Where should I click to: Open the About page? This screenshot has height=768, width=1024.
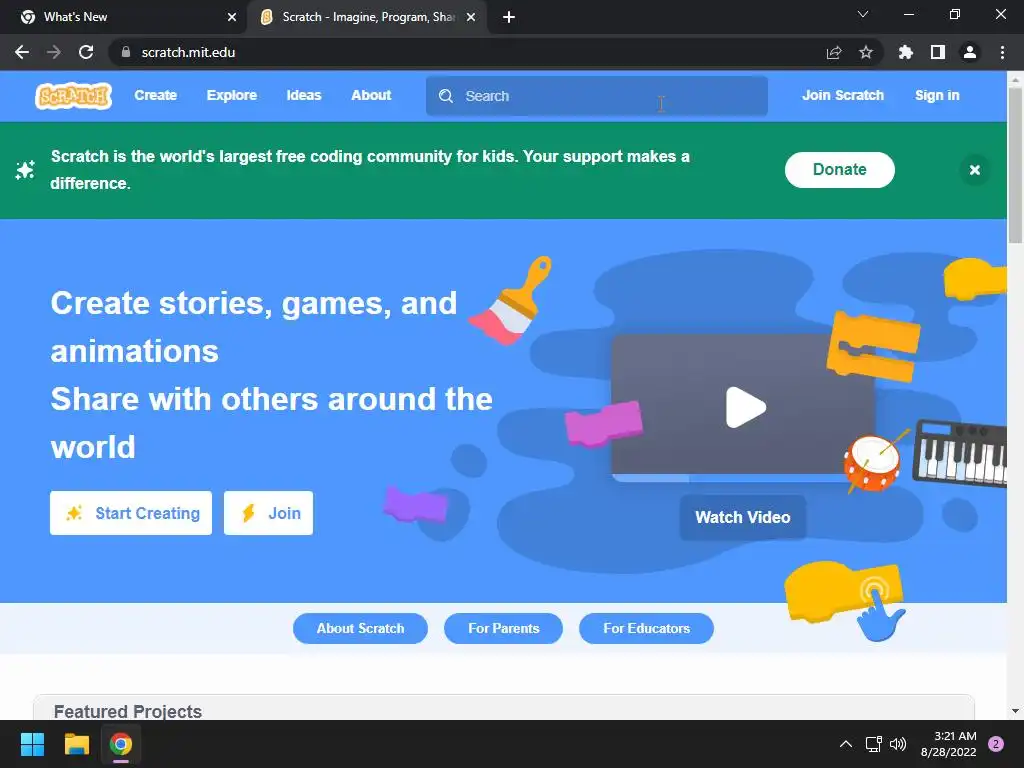(371, 95)
